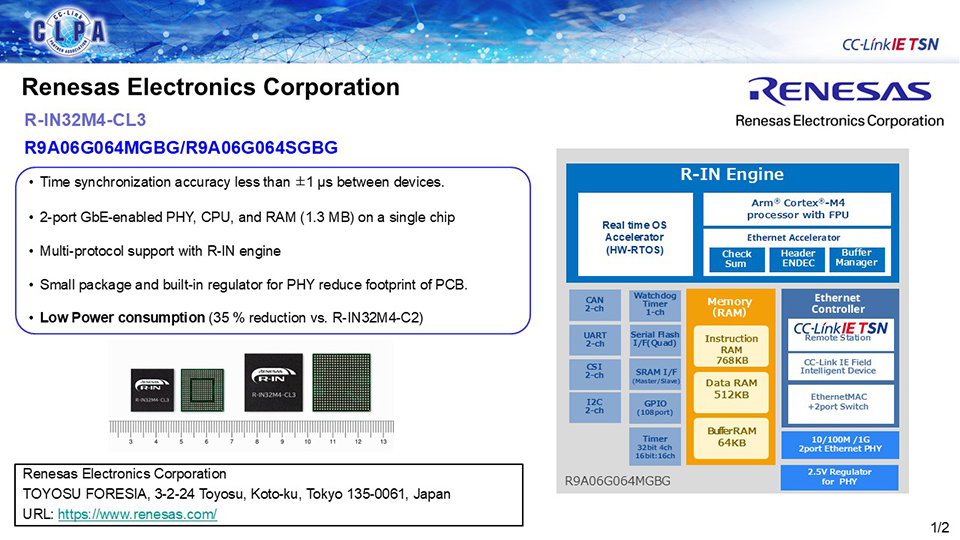
Task: Click the Ethernet Accelerator label
Action: (x=793, y=238)
